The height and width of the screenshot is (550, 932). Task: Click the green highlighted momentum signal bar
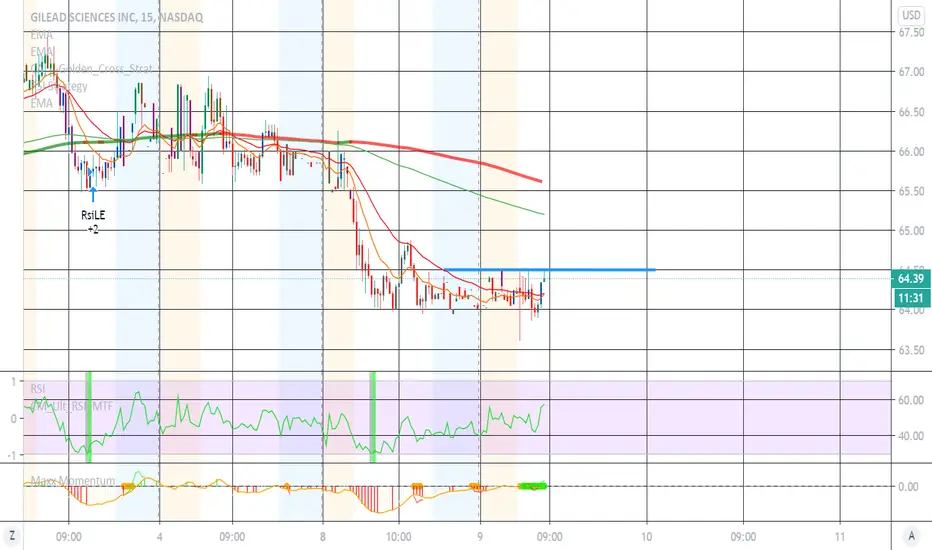point(533,486)
